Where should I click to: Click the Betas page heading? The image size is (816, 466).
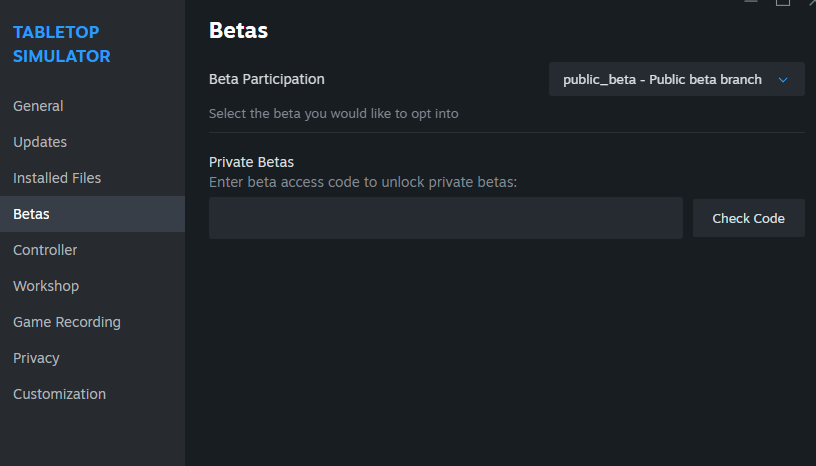pyautogui.click(x=238, y=31)
